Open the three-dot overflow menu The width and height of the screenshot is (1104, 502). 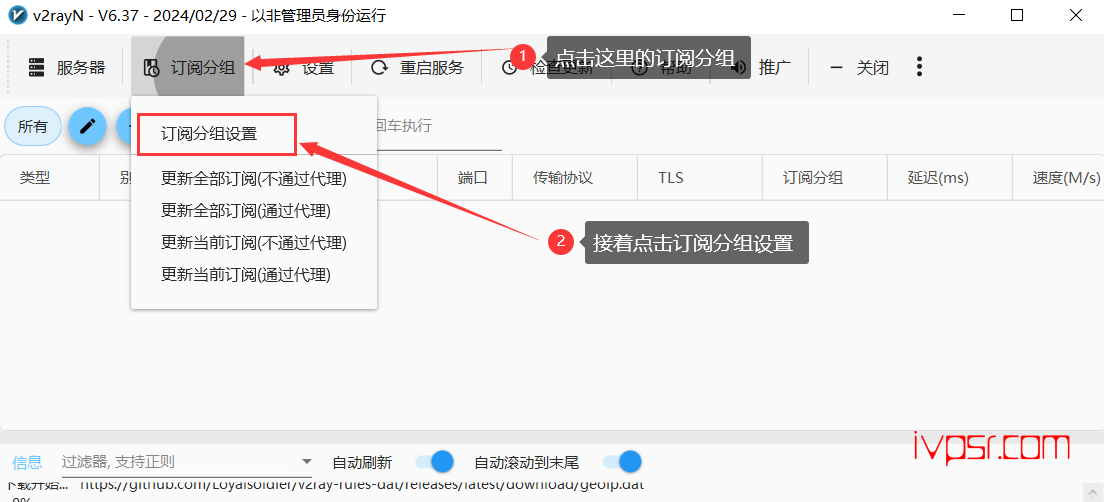919,67
